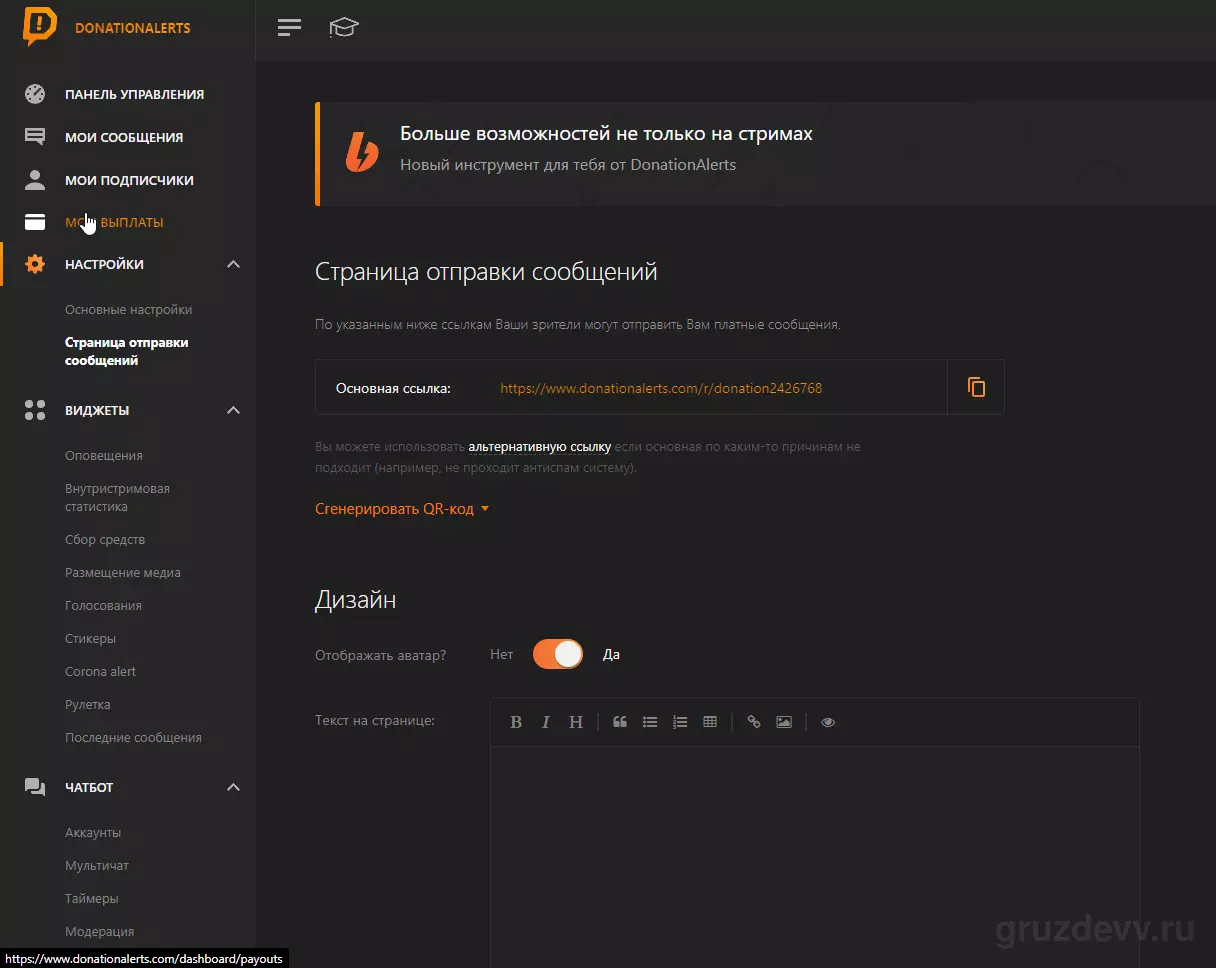Open Размещение медиа widget page
Screen dimensions: 1216x968
123,573
